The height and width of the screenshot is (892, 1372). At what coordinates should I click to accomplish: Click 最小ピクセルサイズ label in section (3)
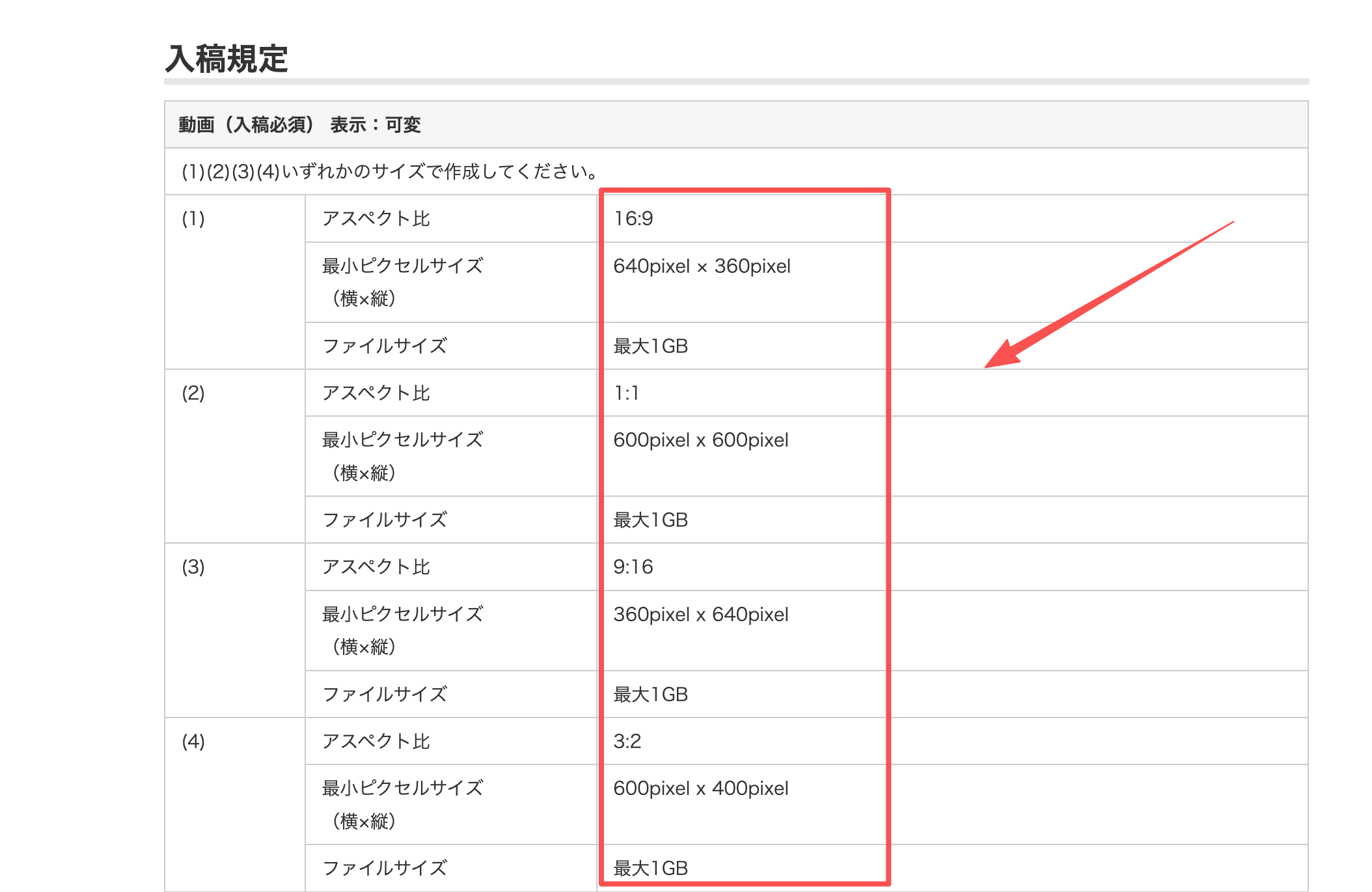pyautogui.click(x=403, y=614)
